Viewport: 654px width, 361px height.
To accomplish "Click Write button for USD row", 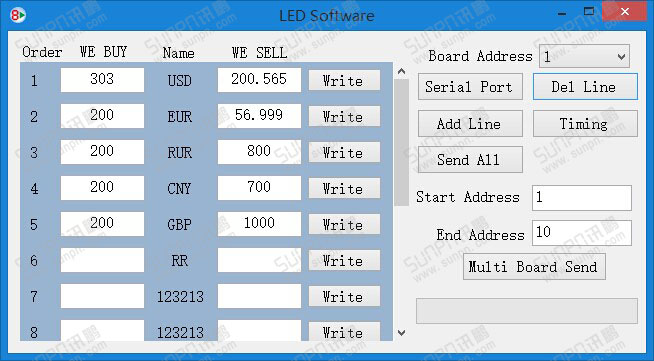I will (x=344, y=80).
